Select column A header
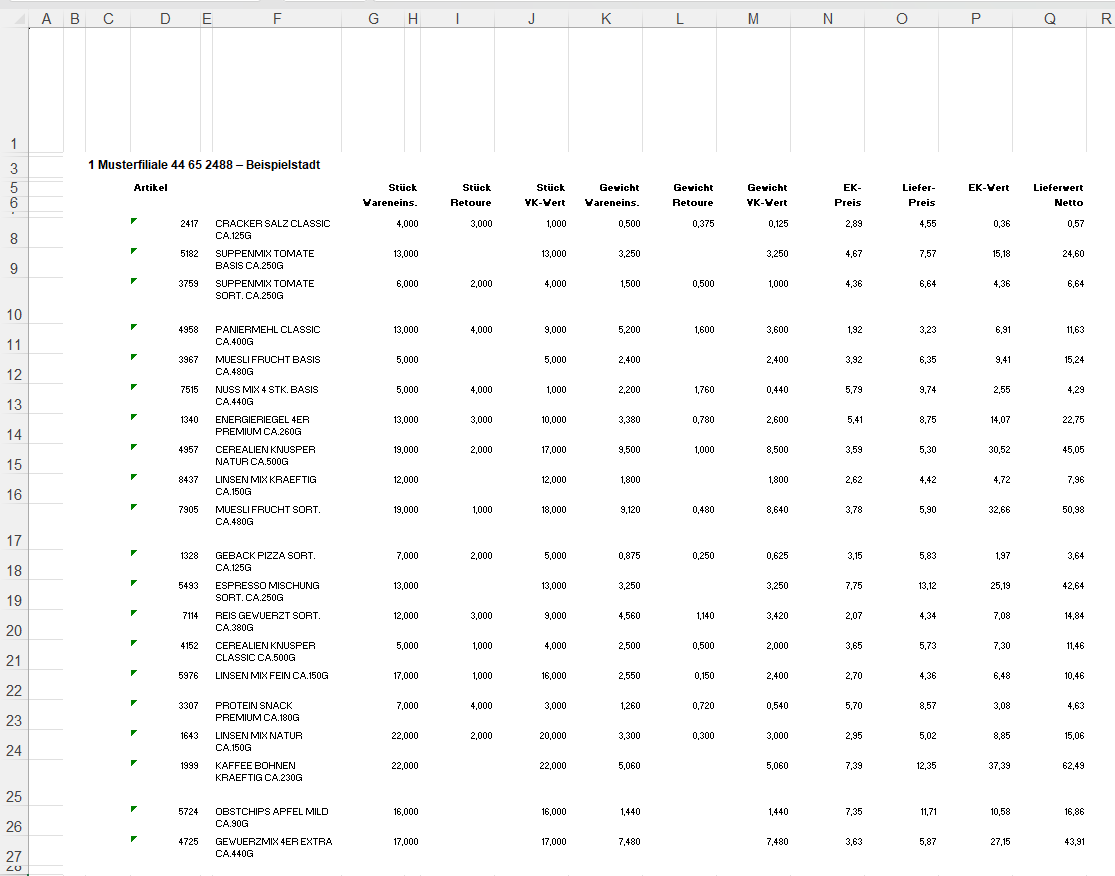 [46, 19]
